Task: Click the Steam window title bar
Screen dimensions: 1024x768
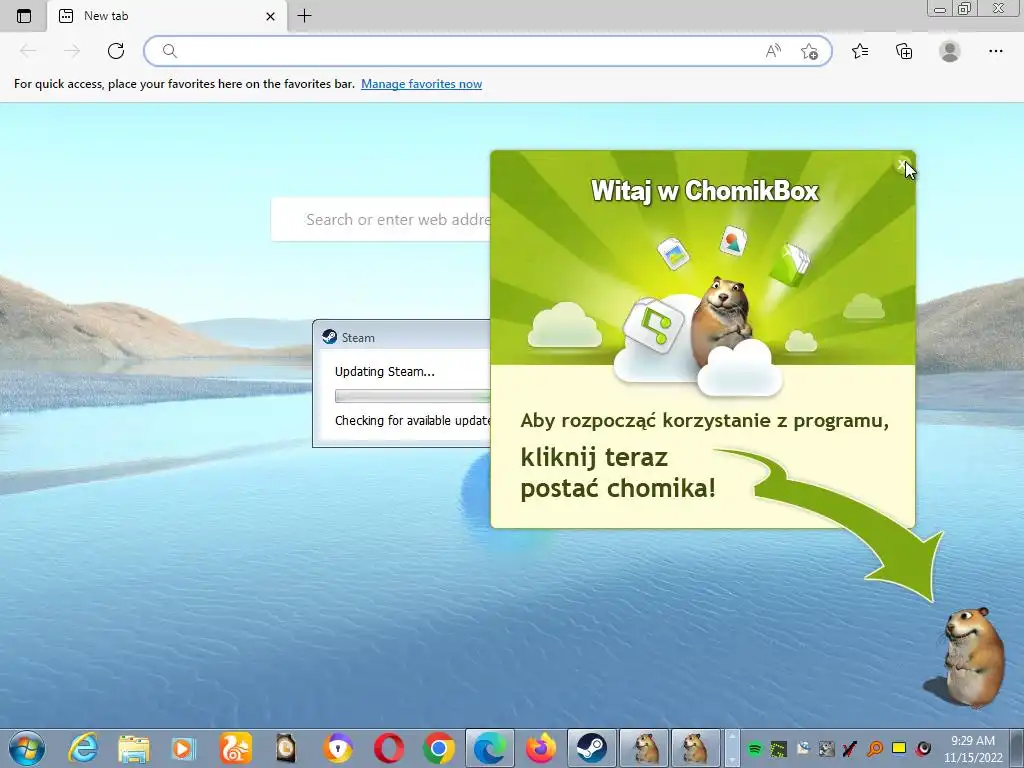Action: coord(402,337)
